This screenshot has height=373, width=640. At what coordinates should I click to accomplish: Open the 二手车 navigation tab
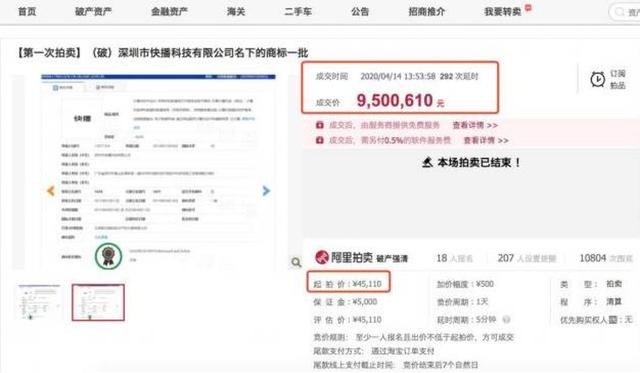[298, 11]
